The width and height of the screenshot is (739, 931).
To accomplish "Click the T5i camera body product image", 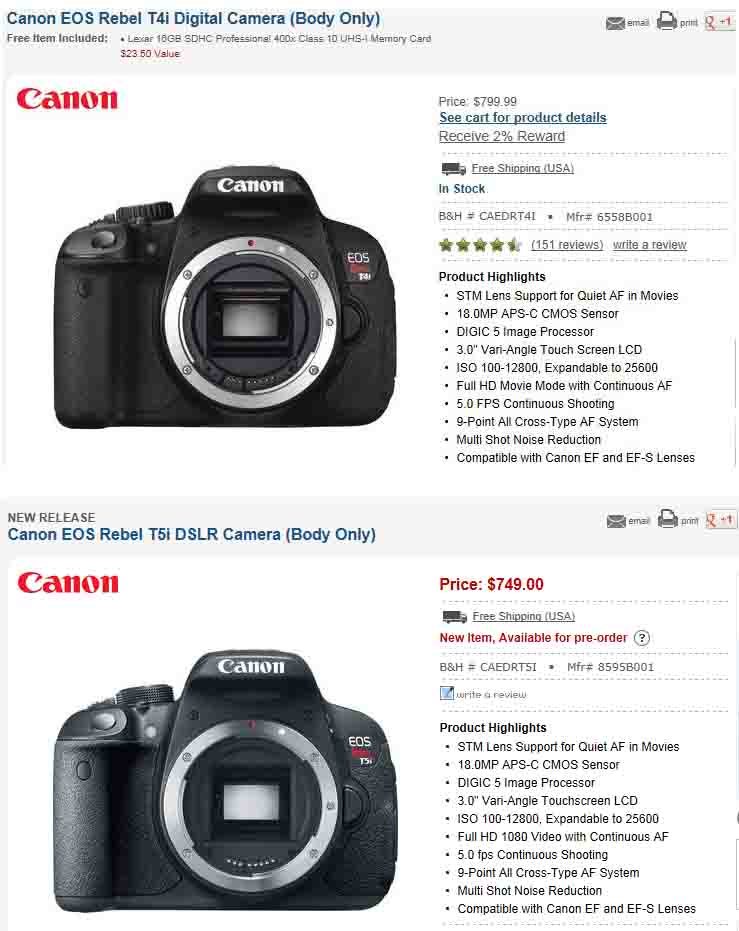I will 225,781.
